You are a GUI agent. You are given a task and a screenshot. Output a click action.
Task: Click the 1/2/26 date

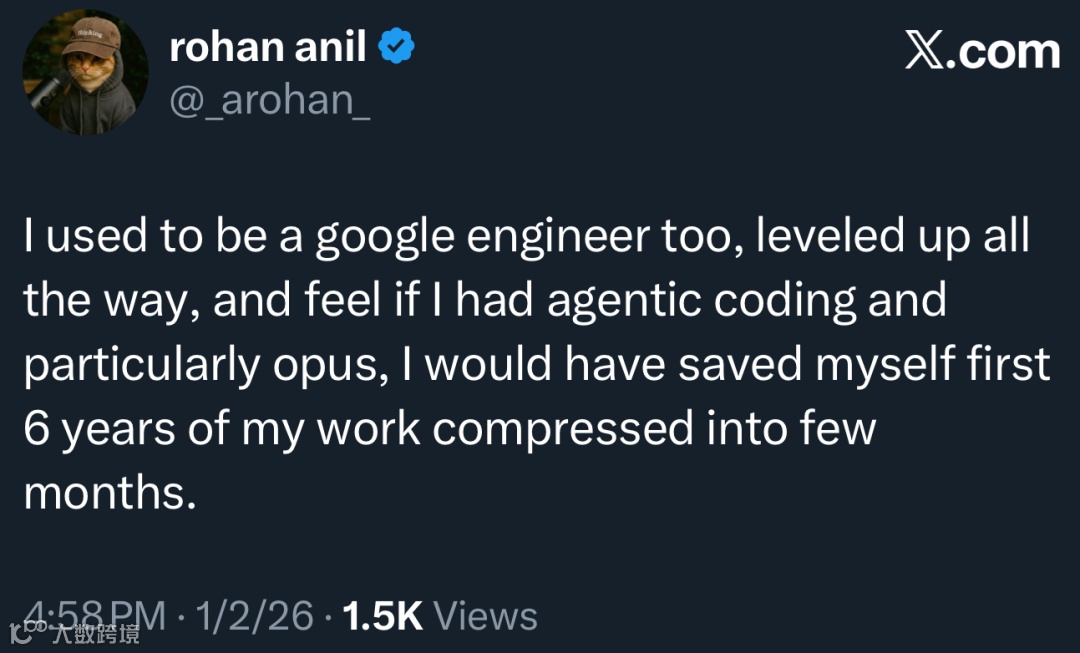tap(254, 615)
